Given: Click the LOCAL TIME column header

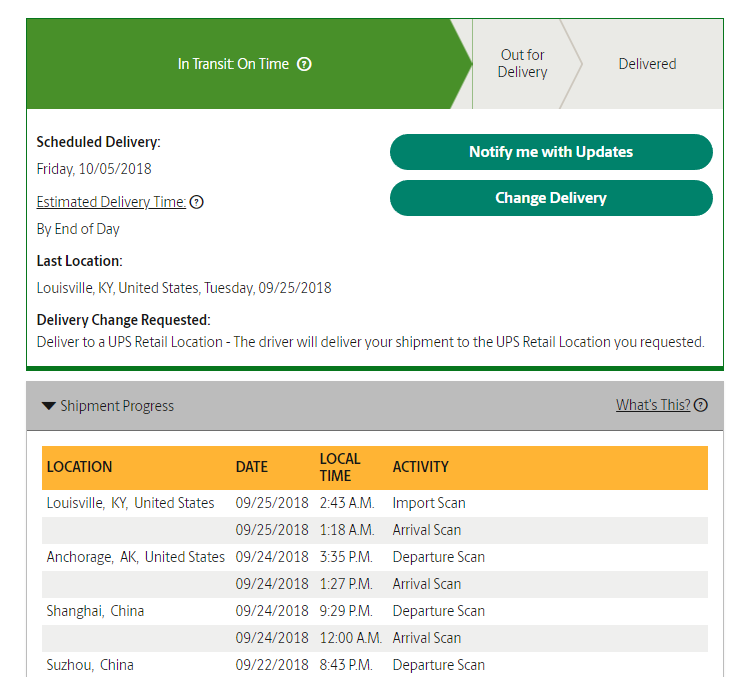Looking at the screenshot, I should pyautogui.click(x=340, y=467).
